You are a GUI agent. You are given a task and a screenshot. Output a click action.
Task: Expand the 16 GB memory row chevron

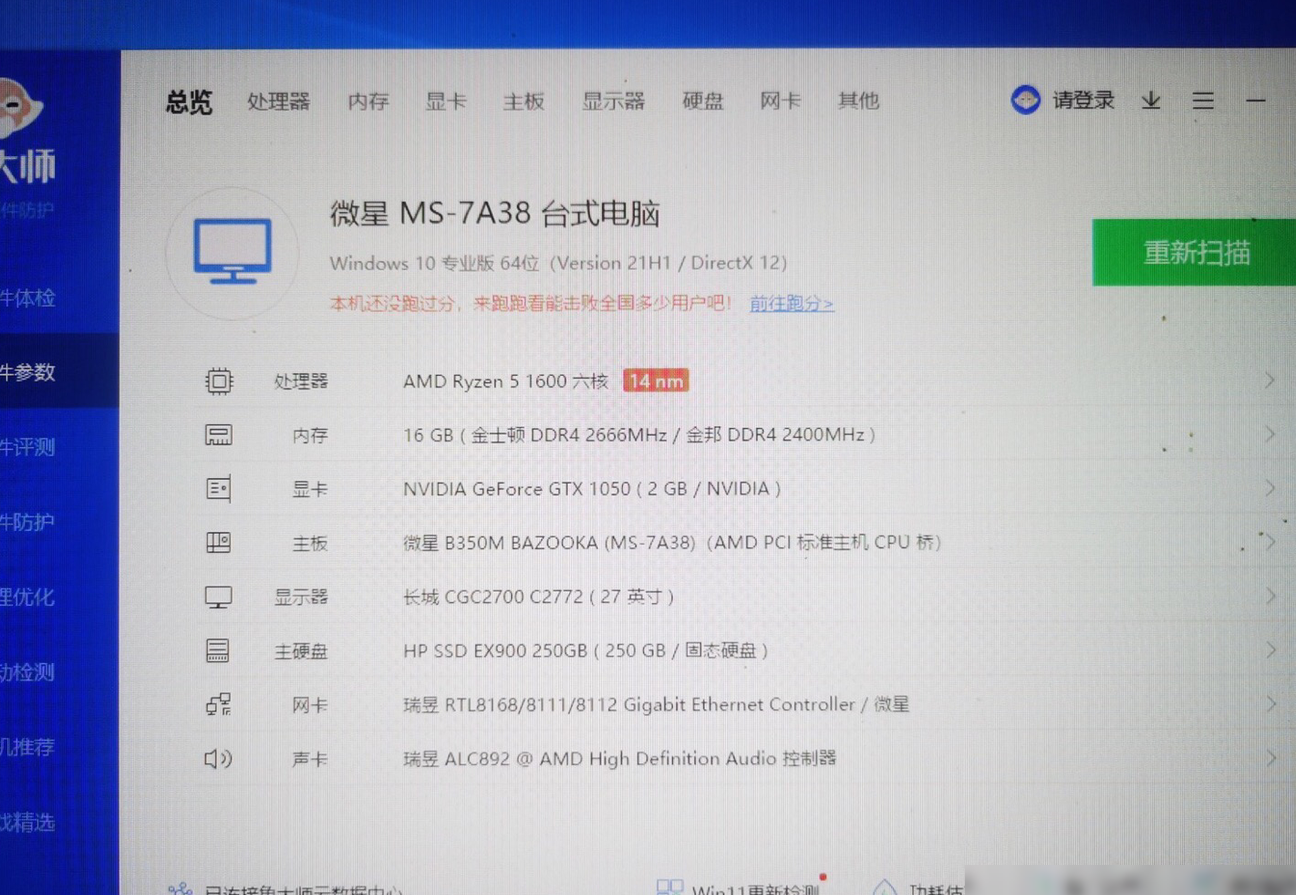click(x=1270, y=434)
